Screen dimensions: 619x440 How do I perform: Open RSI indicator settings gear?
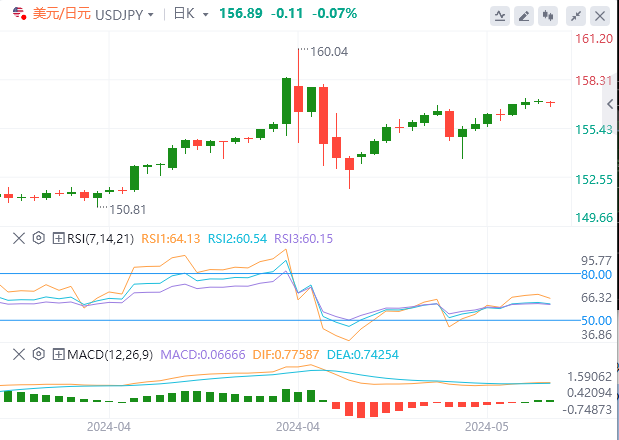coord(38,238)
